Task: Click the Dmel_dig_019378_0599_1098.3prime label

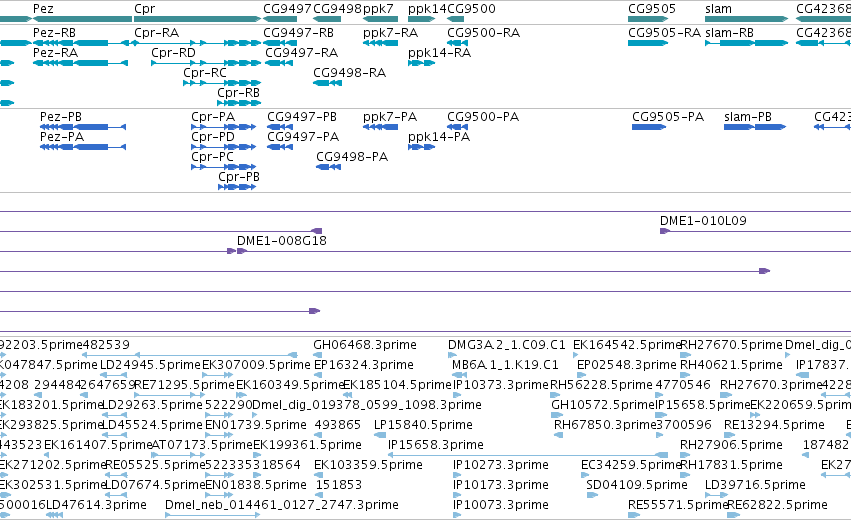Action: (367, 405)
